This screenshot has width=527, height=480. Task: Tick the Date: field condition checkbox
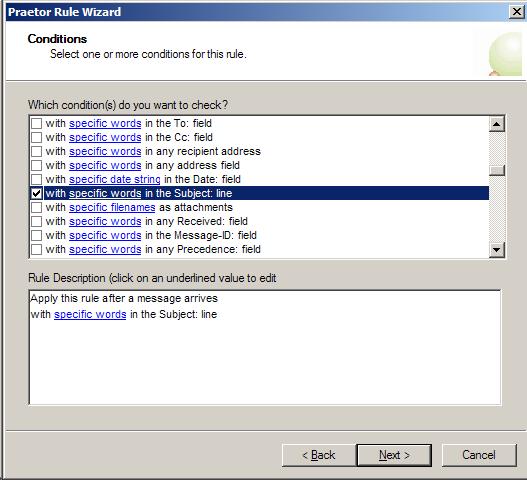pos(36,179)
